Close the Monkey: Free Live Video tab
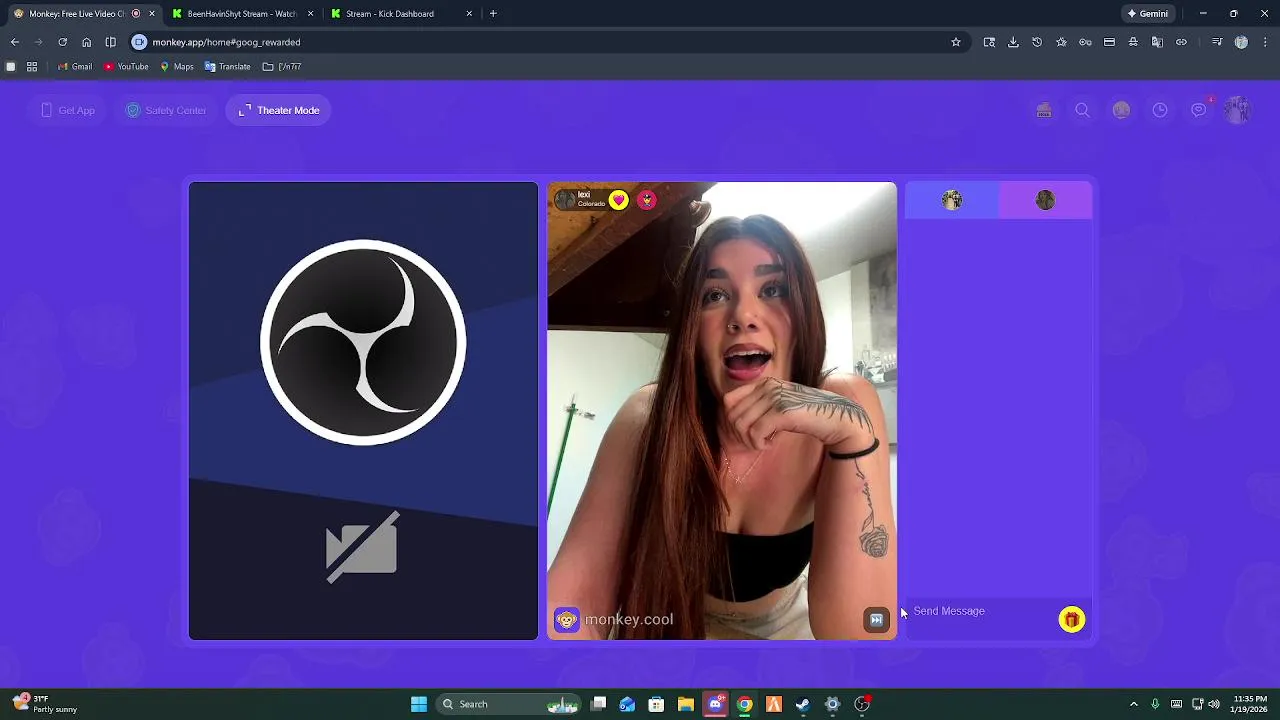 pos(152,14)
